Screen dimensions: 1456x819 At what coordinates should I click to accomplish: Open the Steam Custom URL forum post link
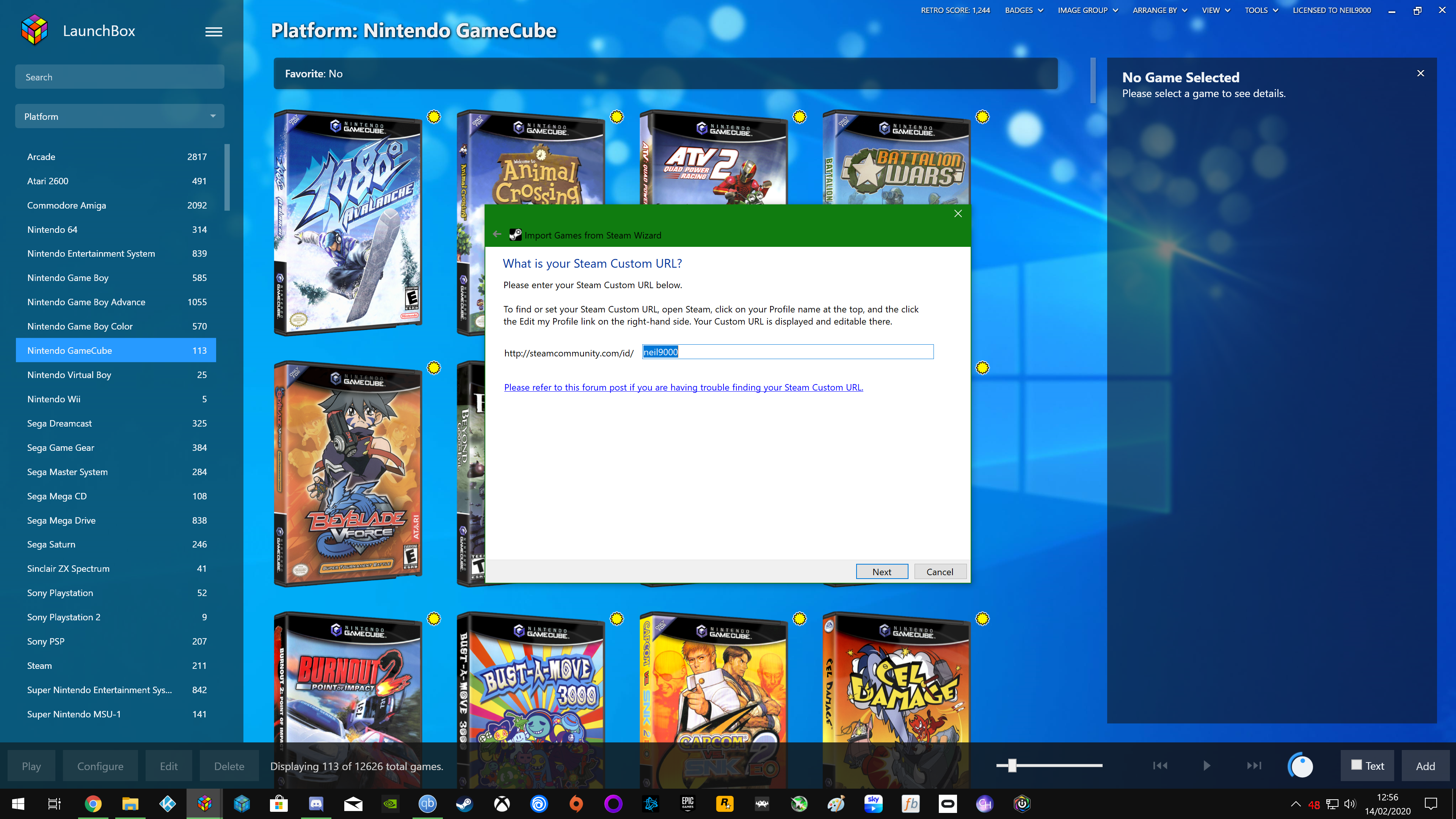[x=683, y=387]
